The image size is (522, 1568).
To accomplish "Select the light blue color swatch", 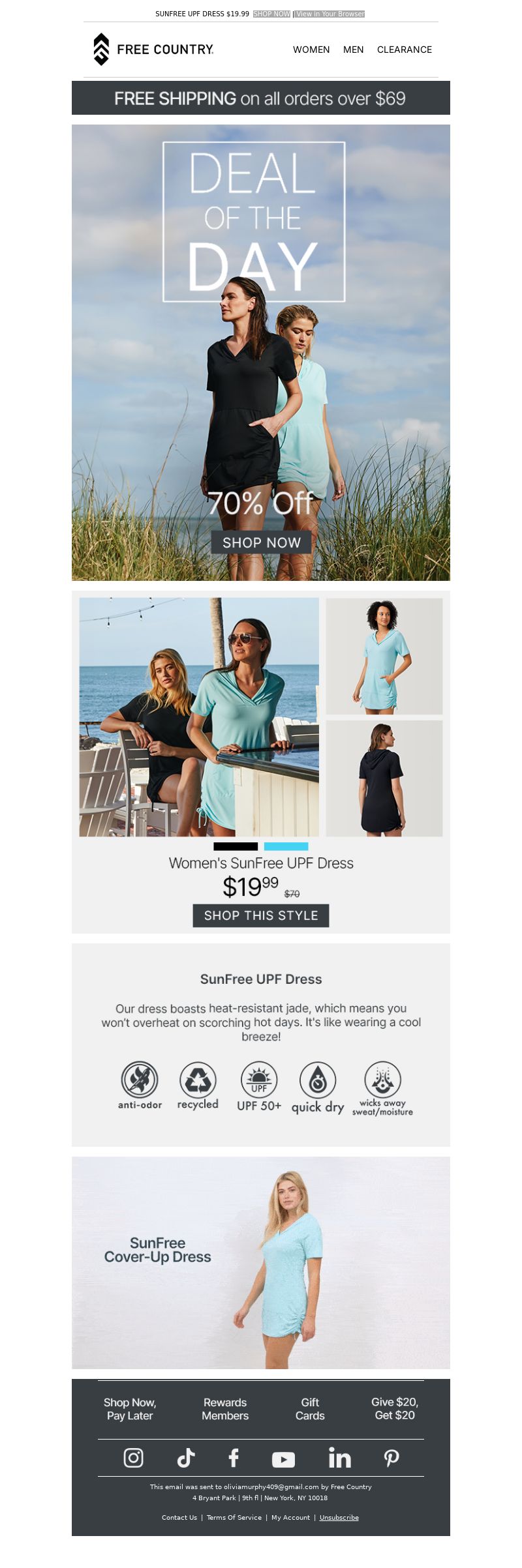I will (286, 846).
